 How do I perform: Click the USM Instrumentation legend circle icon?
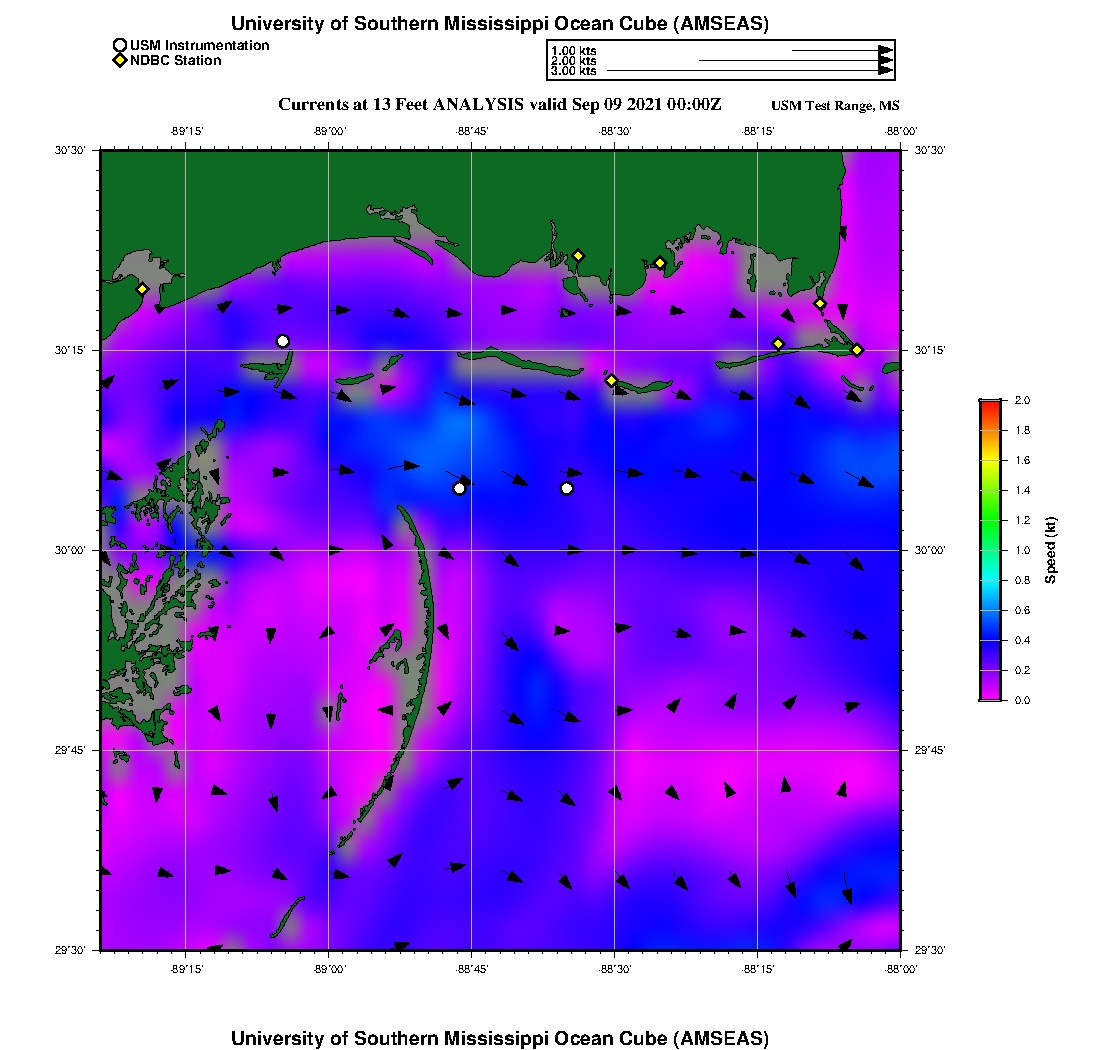pyautogui.click(x=120, y=45)
